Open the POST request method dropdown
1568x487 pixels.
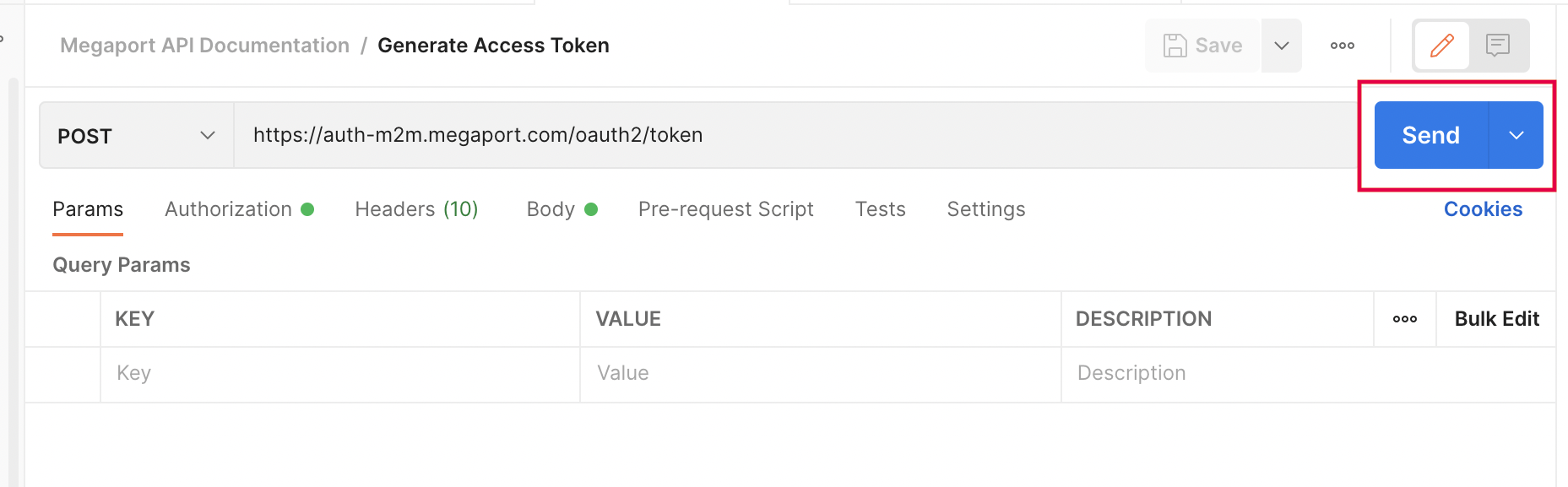[135, 135]
